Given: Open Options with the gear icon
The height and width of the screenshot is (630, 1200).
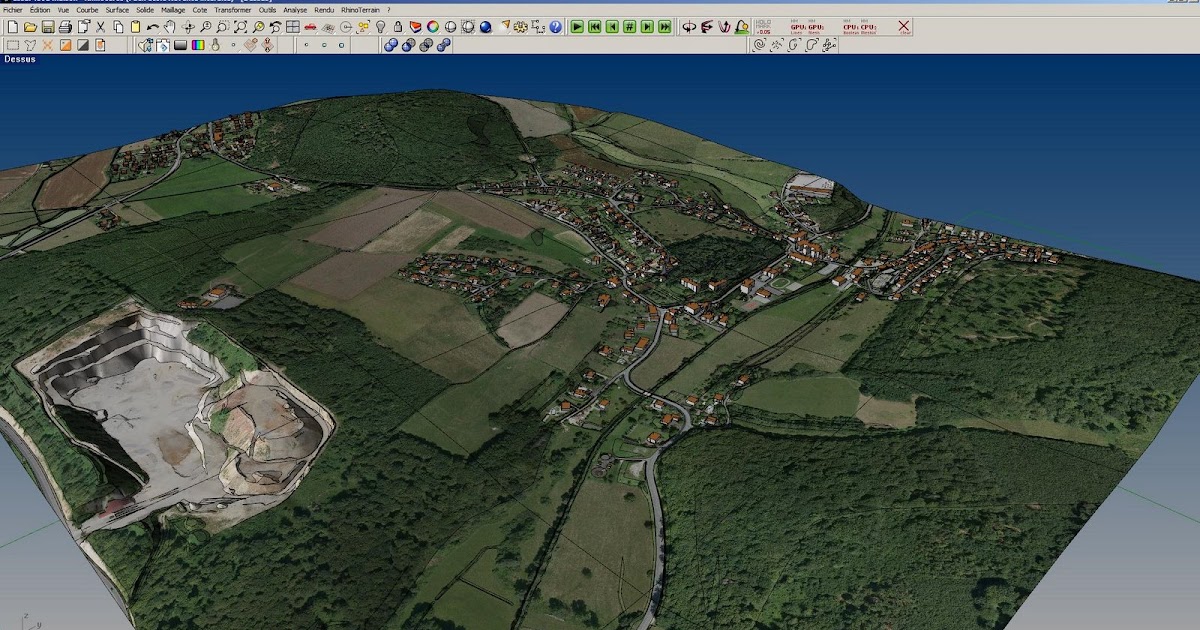Looking at the screenshot, I should [x=520, y=27].
